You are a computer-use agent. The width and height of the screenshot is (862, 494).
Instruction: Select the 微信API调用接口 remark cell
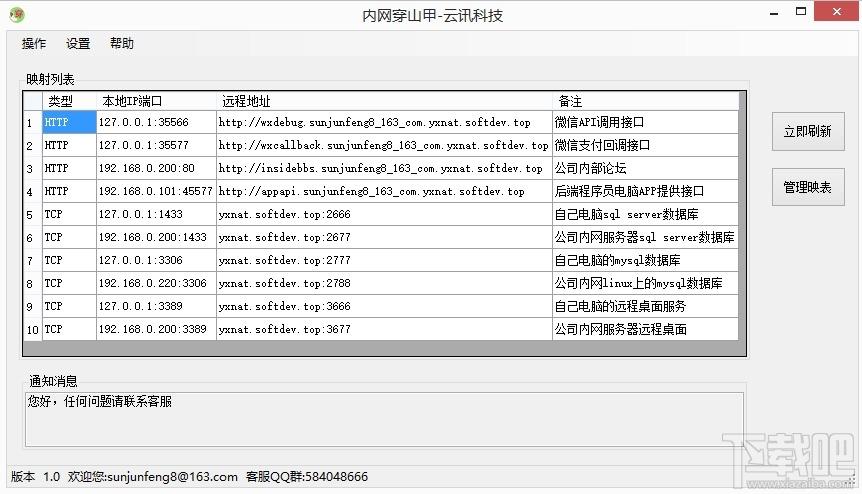click(645, 122)
